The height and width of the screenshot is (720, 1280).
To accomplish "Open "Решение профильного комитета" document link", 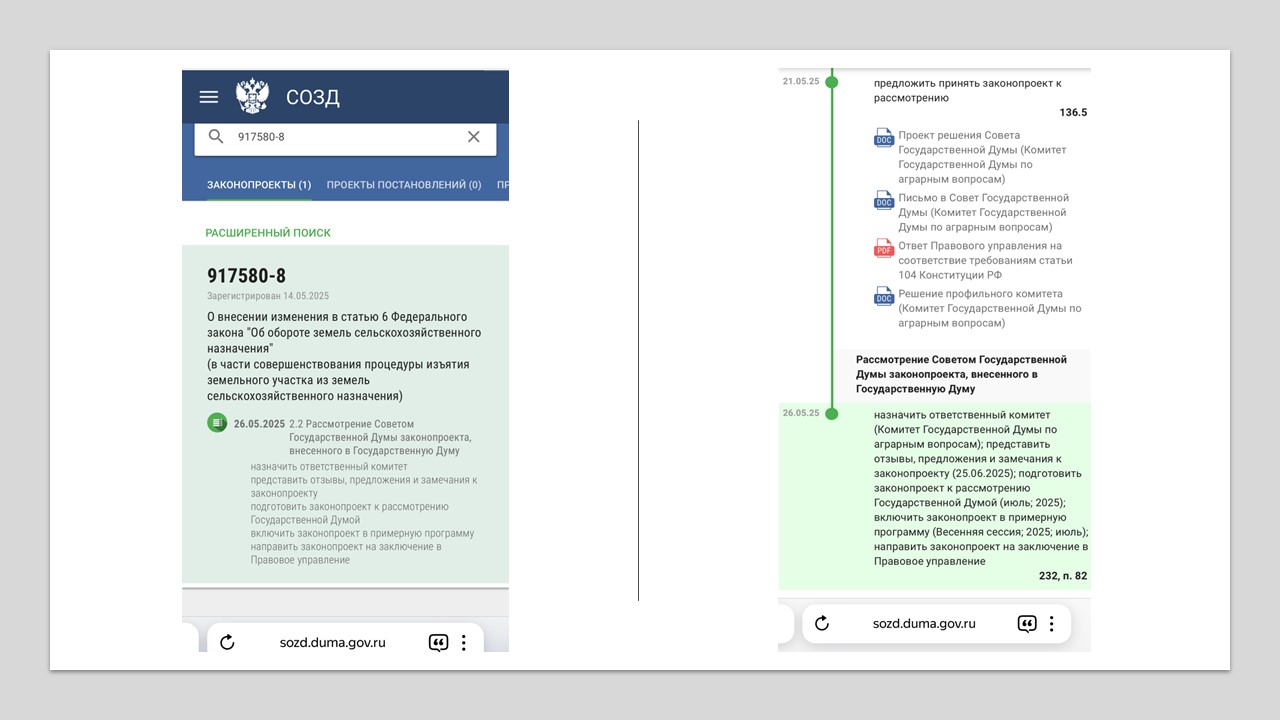I will pos(990,309).
